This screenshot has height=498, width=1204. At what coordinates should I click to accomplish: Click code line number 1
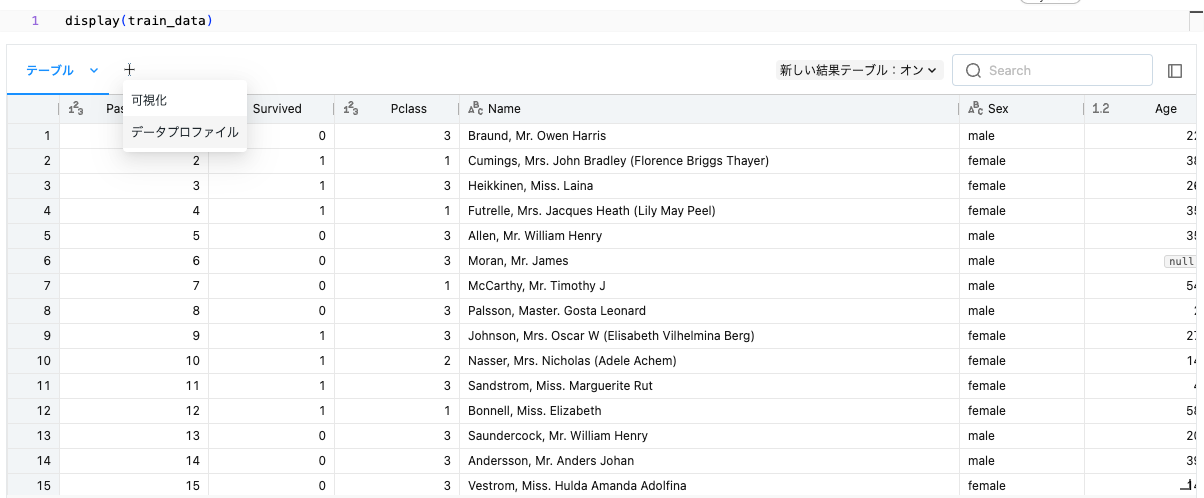pos(35,20)
